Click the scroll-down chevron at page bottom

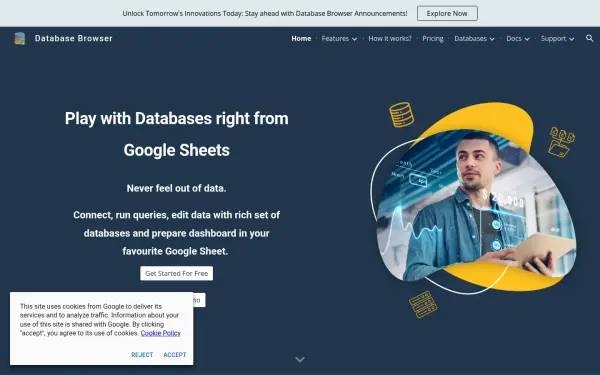pyautogui.click(x=300, y=359)
